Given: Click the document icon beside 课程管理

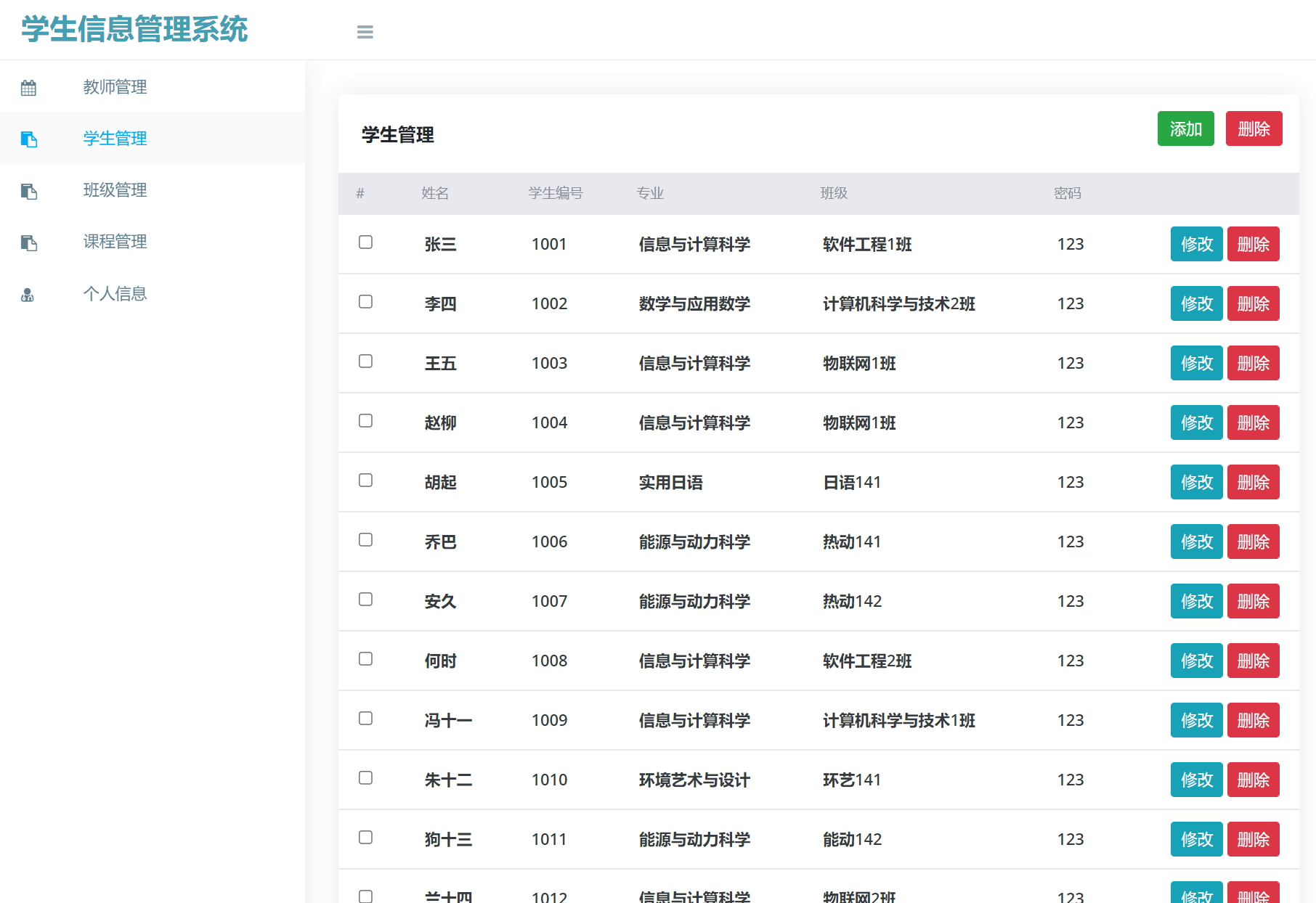Looking at the screenshot, I should pos(29,242).
